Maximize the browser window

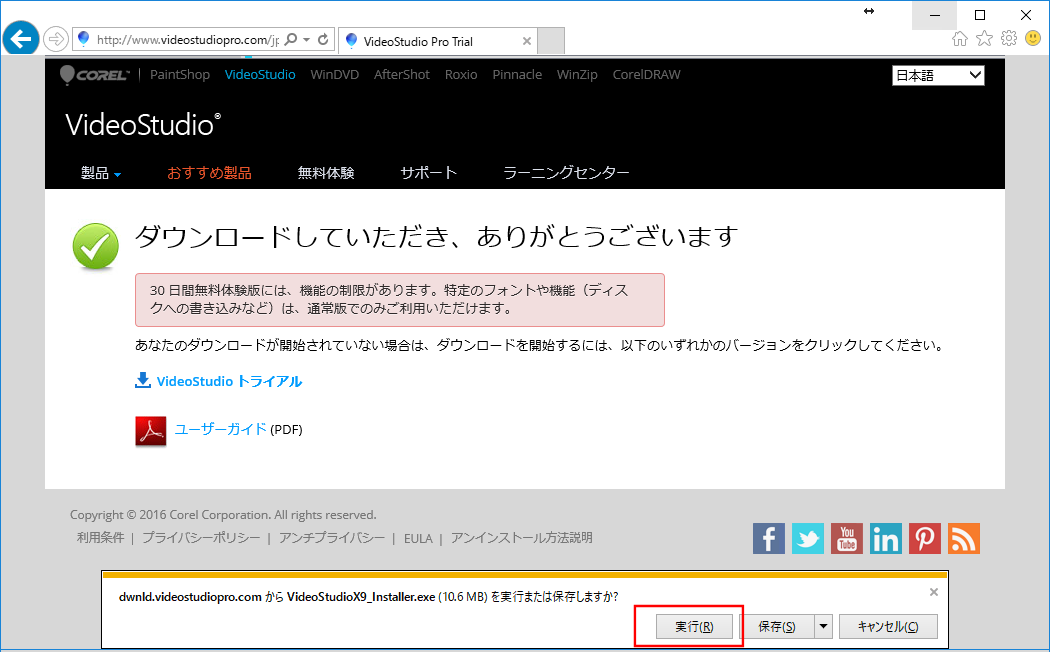(x=980, y=15)
